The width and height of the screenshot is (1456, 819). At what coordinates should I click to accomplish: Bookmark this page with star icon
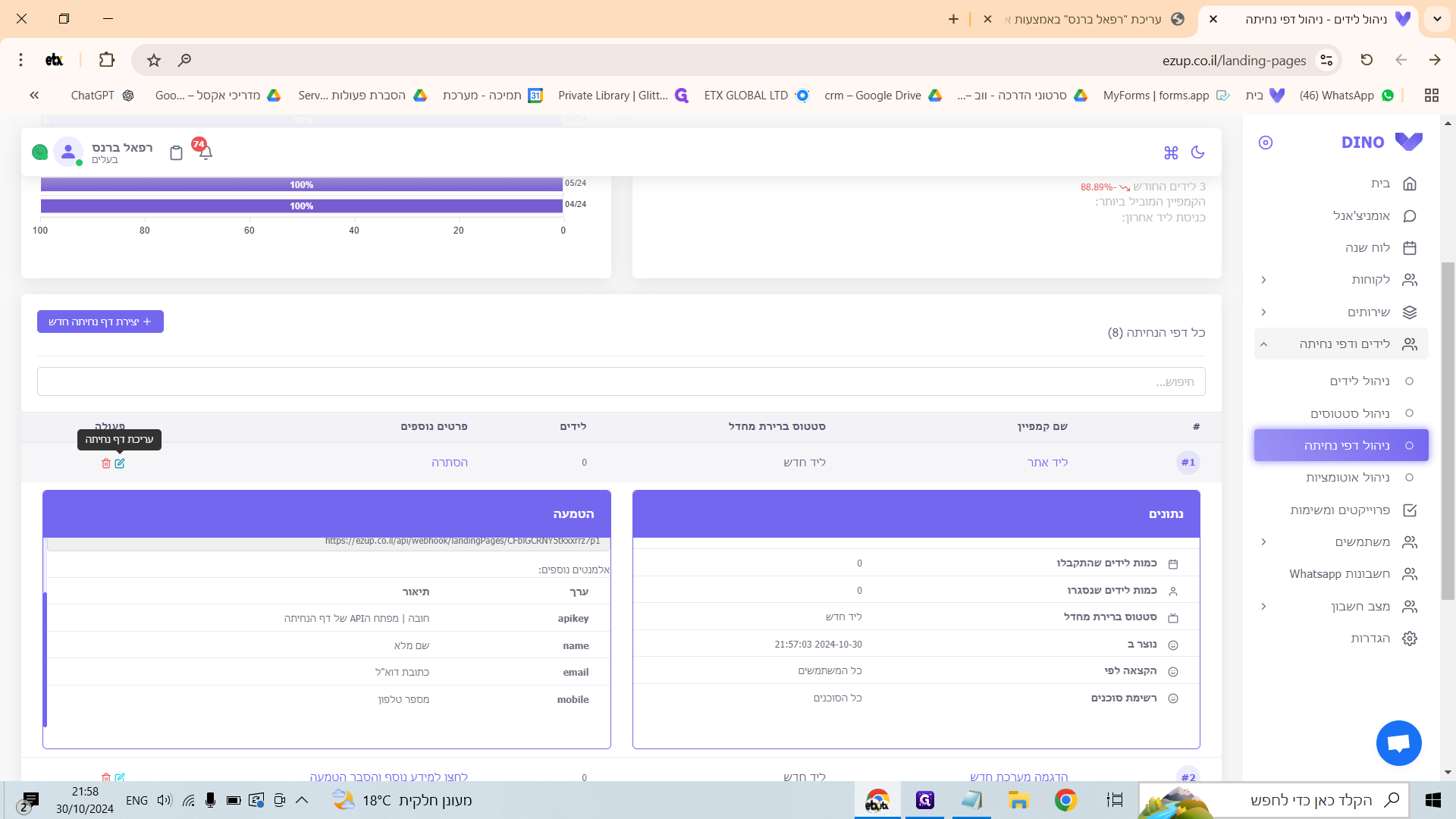(154, 60)
